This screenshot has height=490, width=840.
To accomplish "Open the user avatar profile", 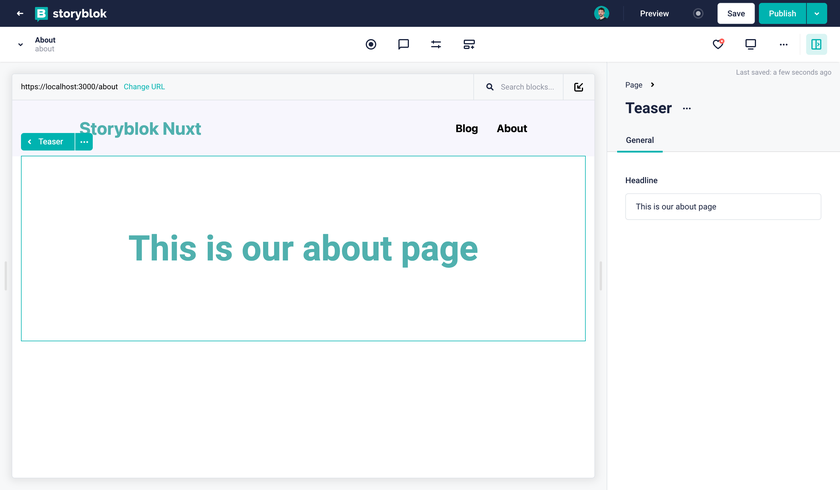I will point(602,13).
